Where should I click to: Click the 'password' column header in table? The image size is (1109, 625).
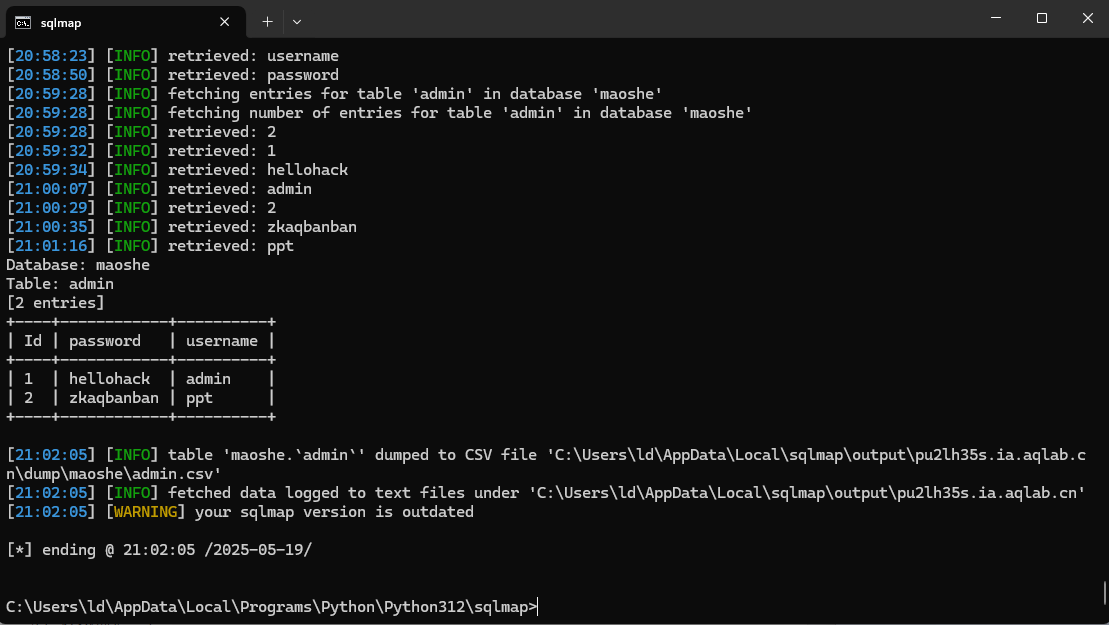click(105, 341)
